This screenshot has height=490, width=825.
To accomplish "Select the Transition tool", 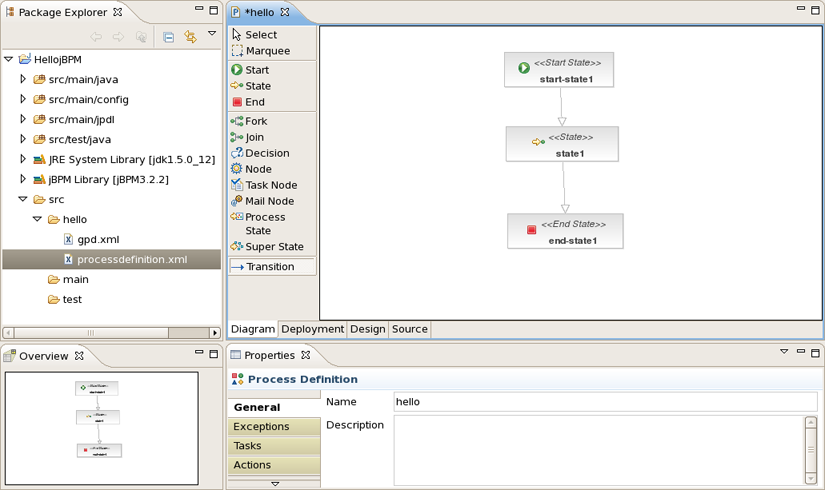I will 269,267.
